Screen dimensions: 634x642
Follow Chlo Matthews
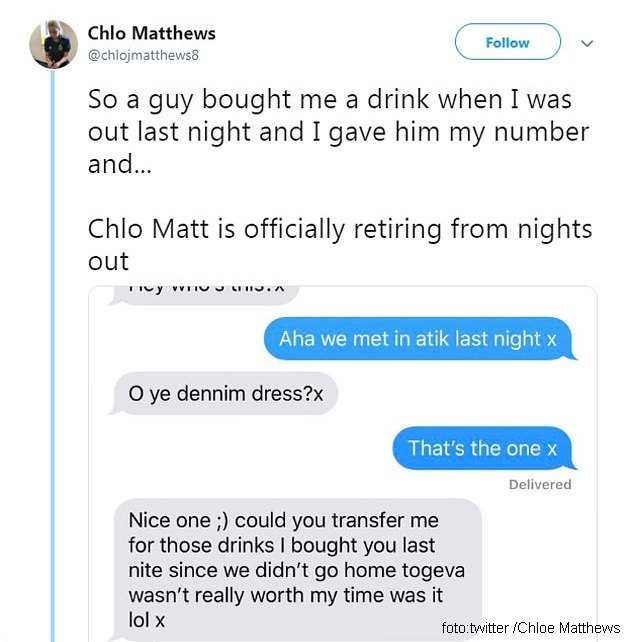click(x=507, y=42)
